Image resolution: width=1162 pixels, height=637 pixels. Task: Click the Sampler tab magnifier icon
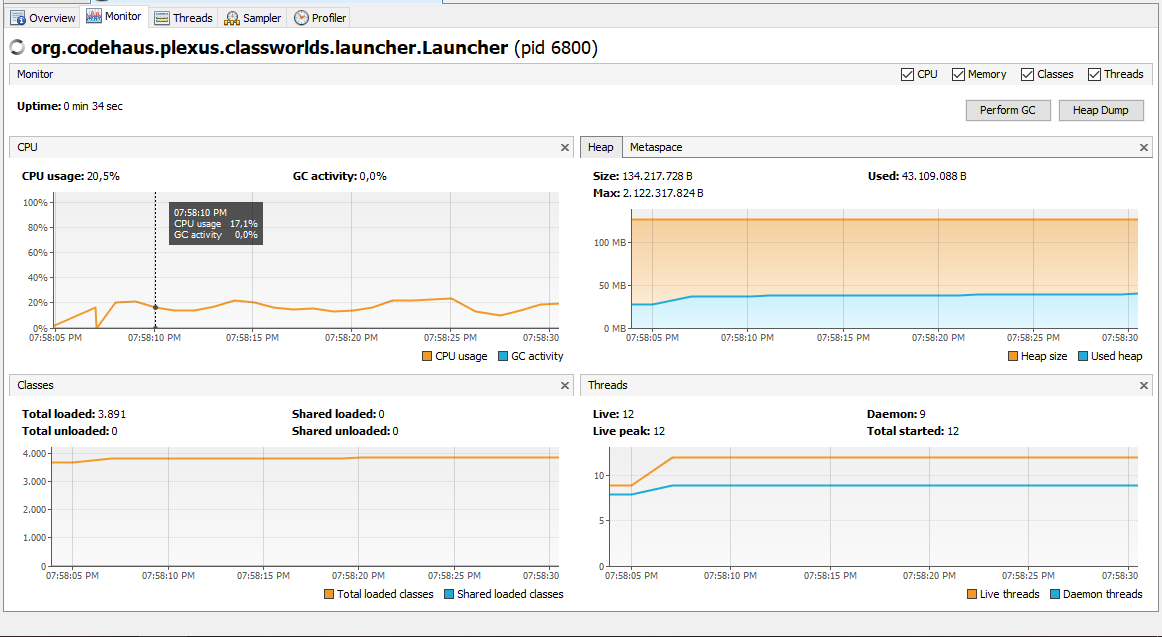pos(232,18)
